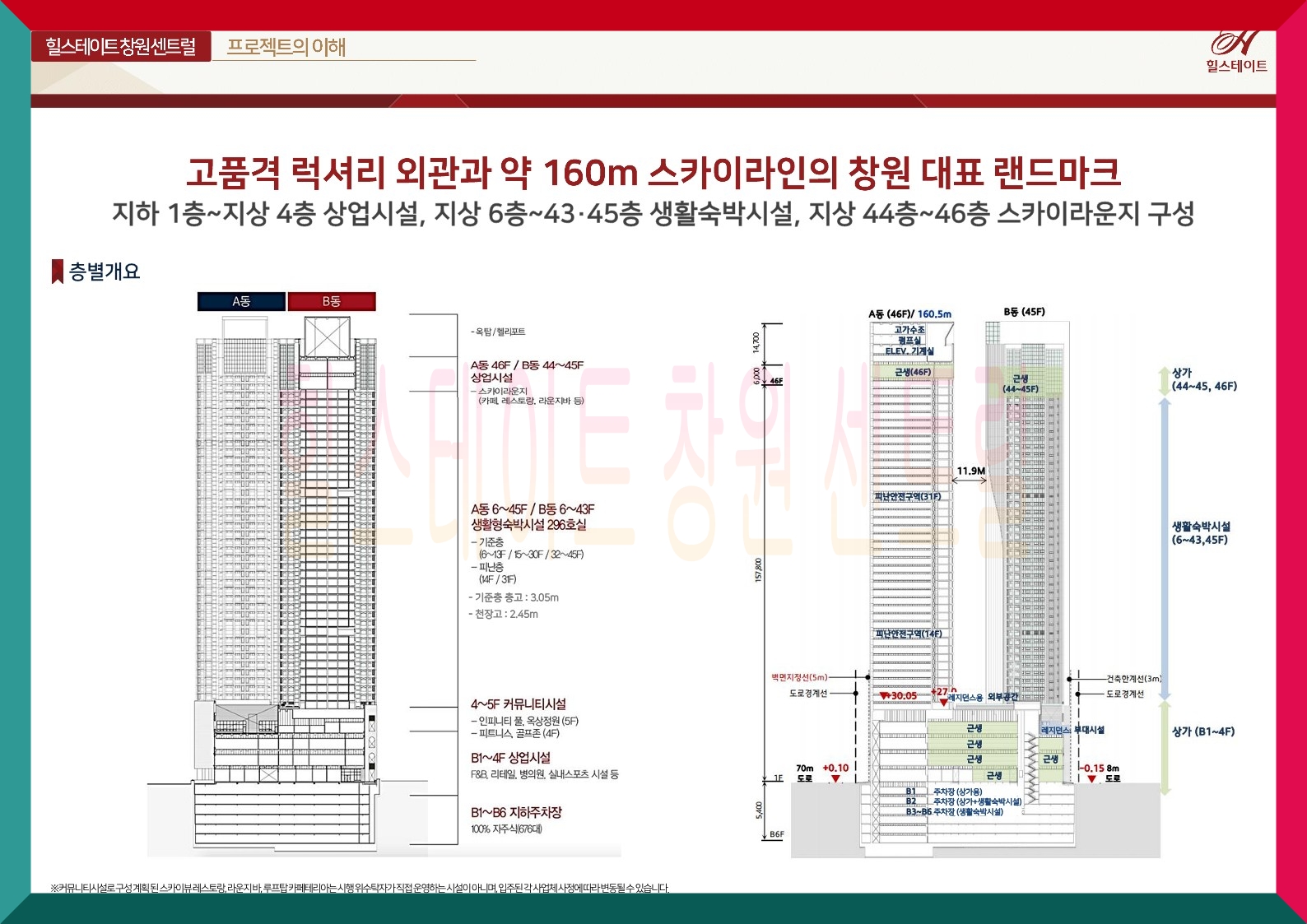Select the dark blue A동 label

click(241, 302)
